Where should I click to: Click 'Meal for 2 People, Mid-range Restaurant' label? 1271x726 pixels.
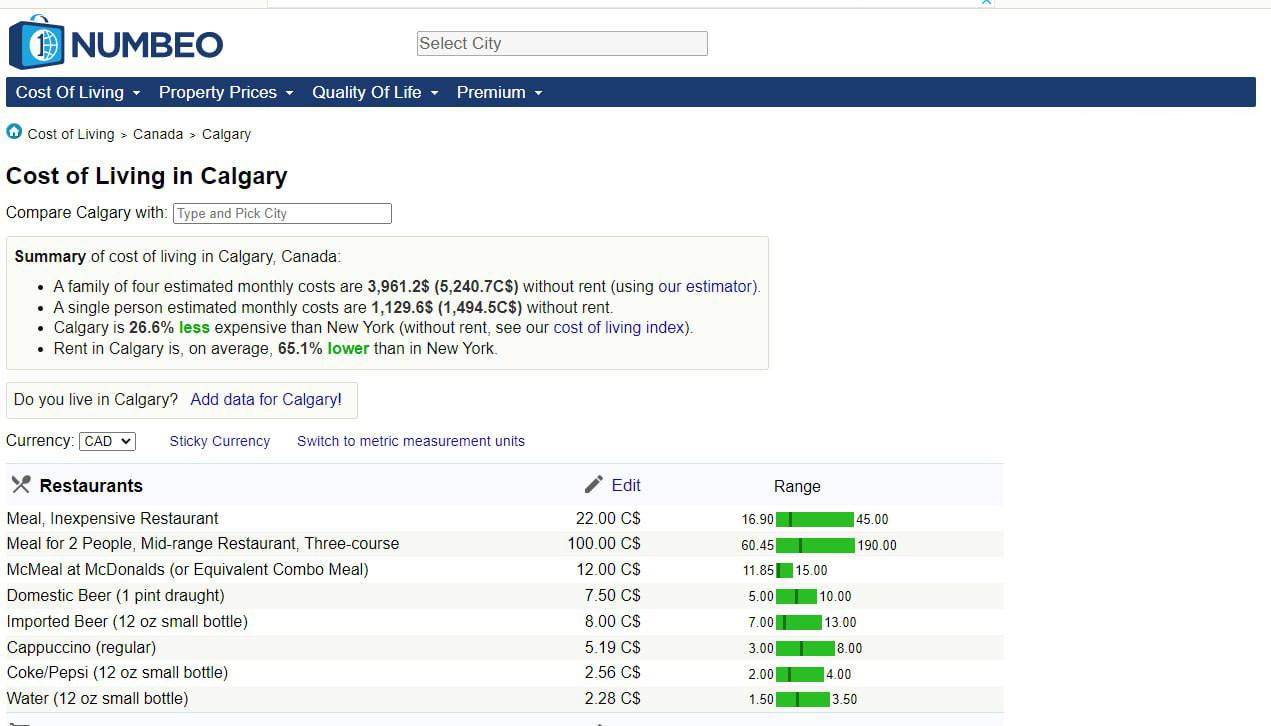[203, 544]
